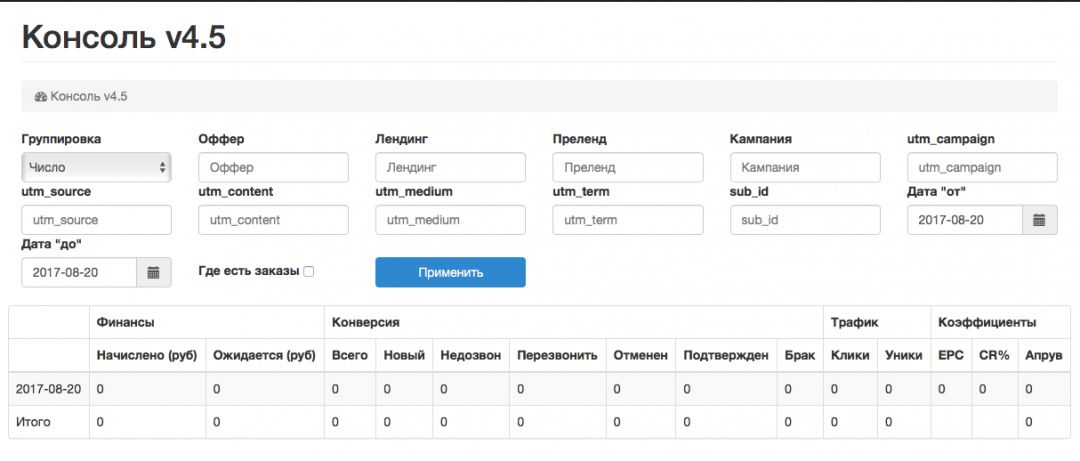
Task: Click the Где есть заказы label text
Action: pos(249,272)
